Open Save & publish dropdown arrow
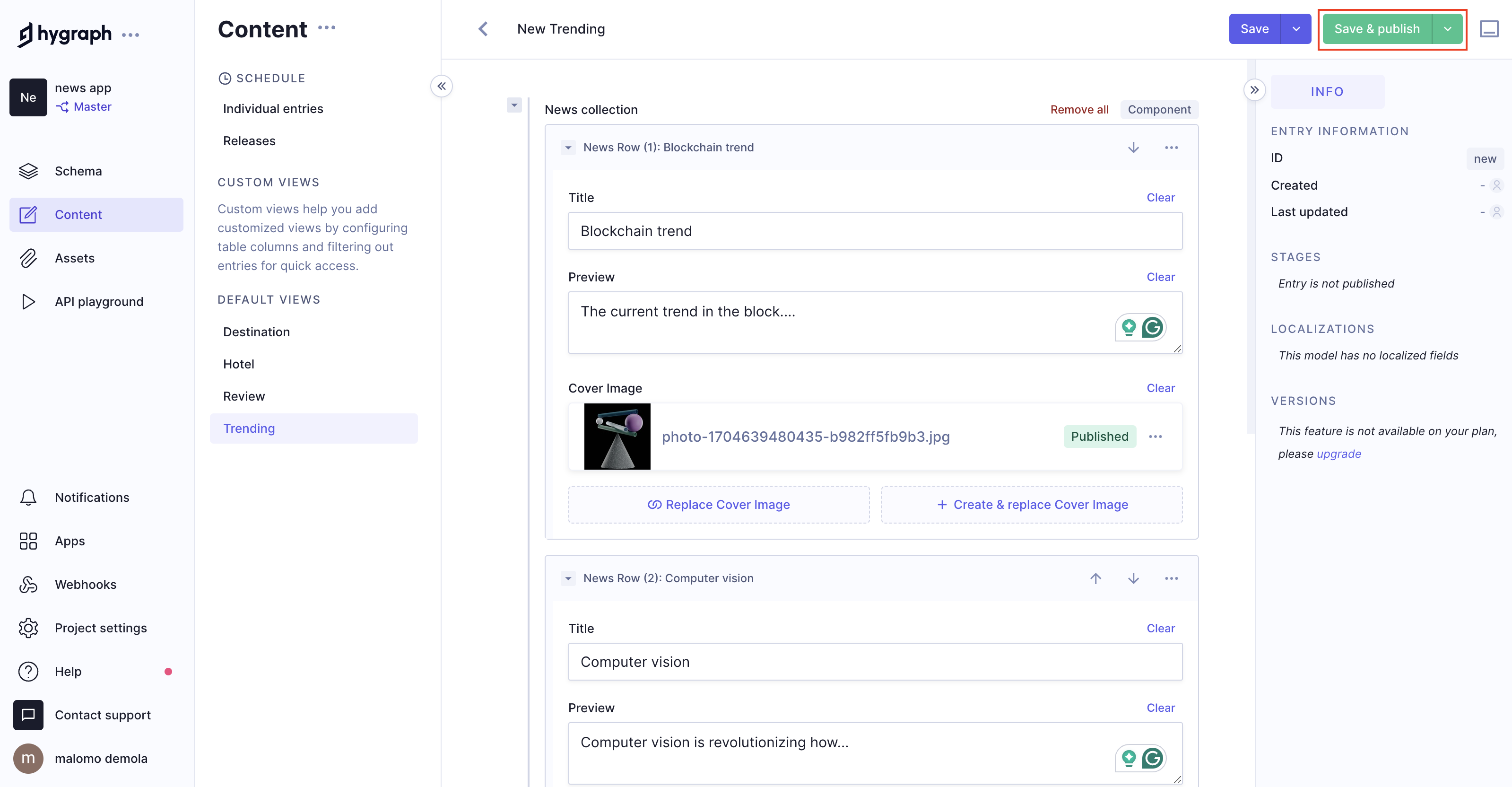Viewport: 1512px width, 787px height. tap(1447, 29)
